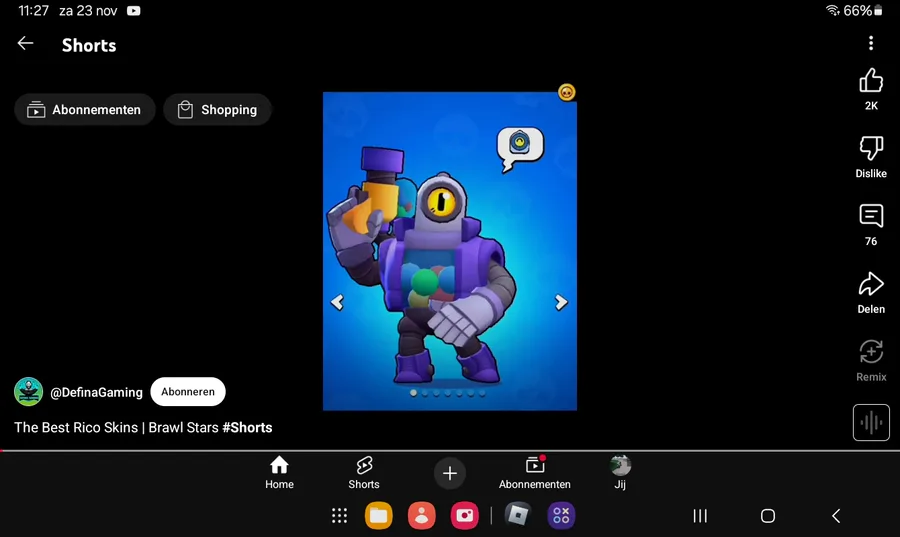Tap the Wi-Fi status icon
The height and width of the screenshot is (537, 900).
point(832,10)
